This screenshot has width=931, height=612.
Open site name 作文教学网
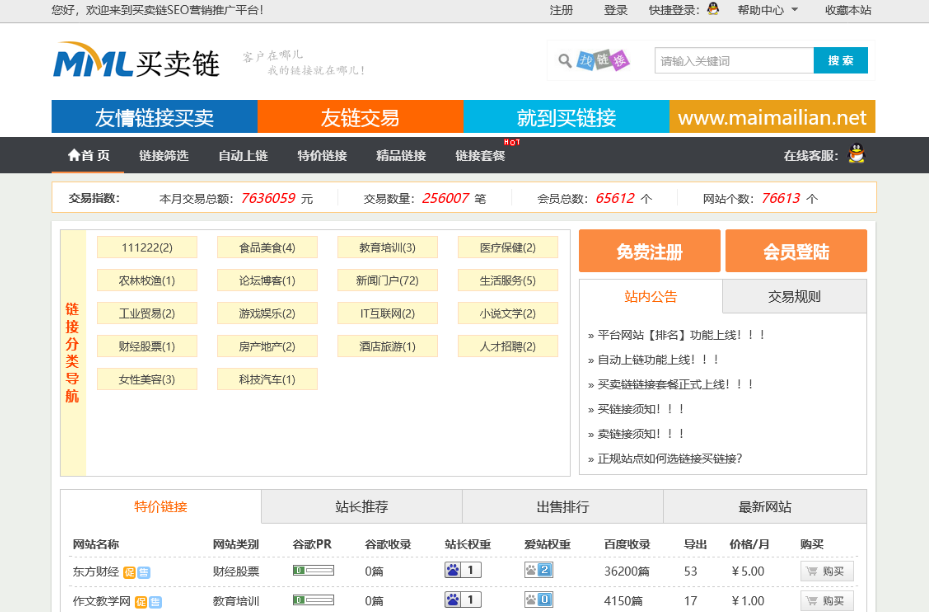pyautogui.click(x=102, y=601)
